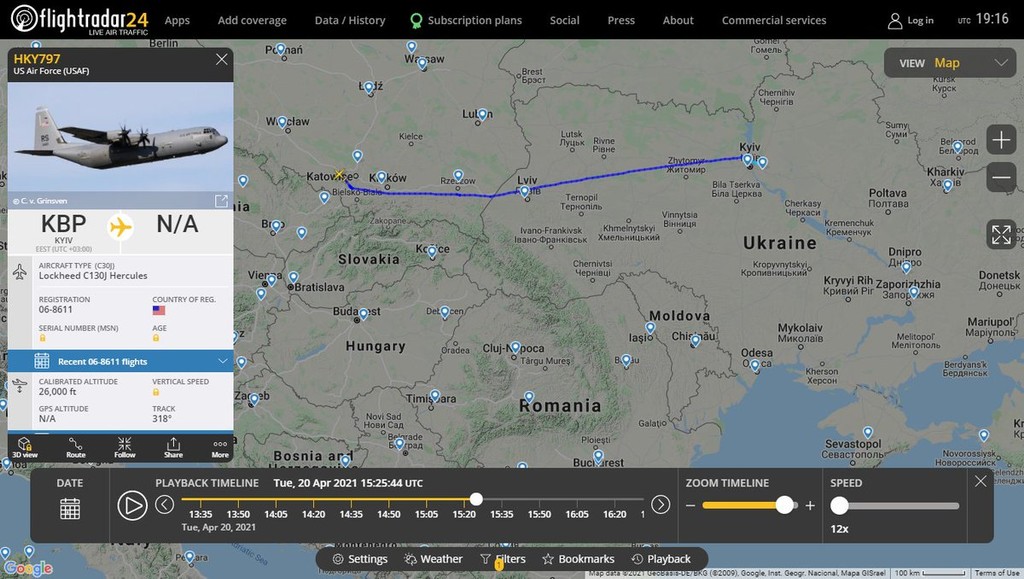Image resolution: width=1024 pixels, height=579 pixels.
Task: Expand Recent 06-8611 flights section
Action: (x=120, y=361)
